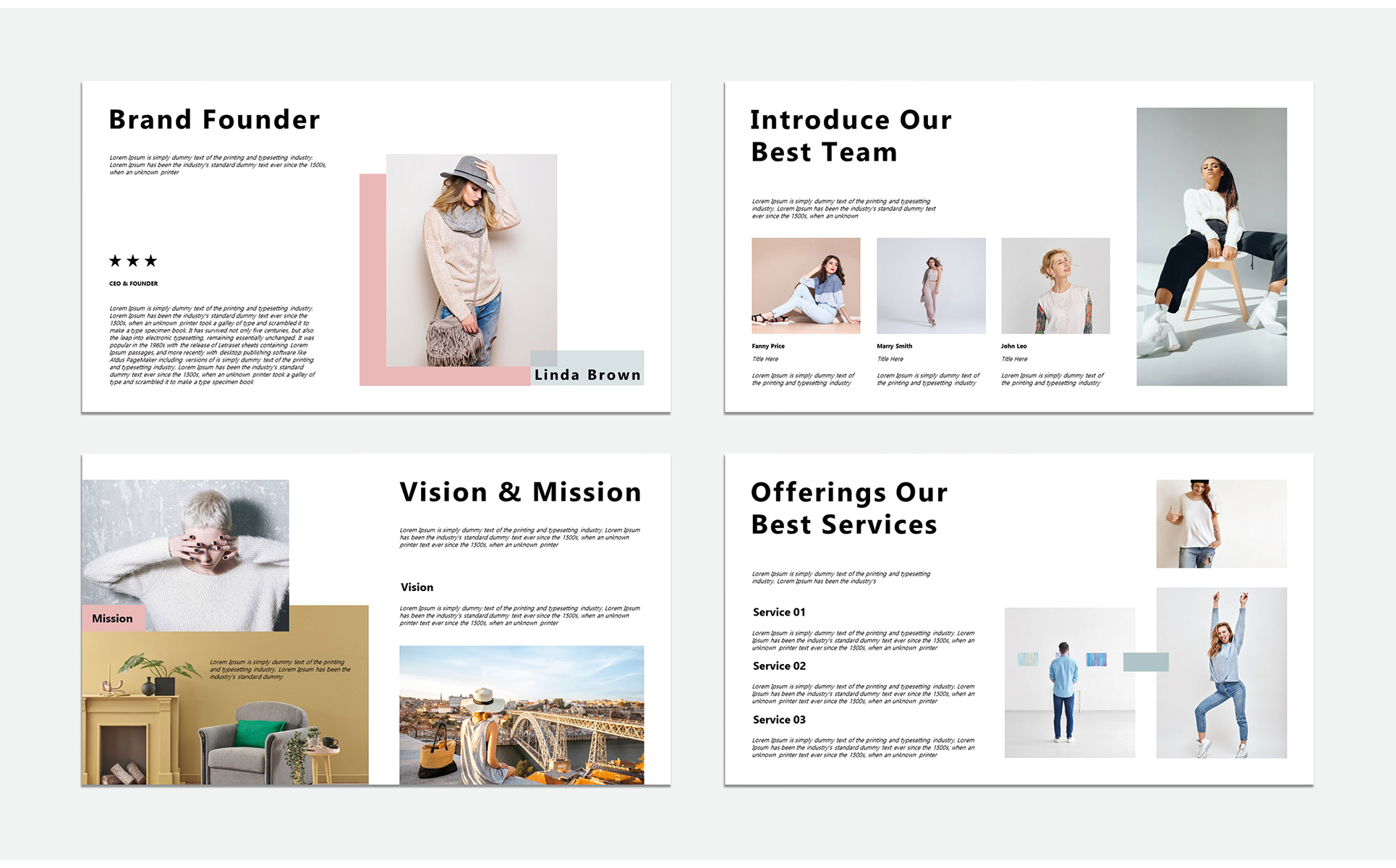Image resolution: width=1396 pixels, height=868 pixels.
Task: Select John Leo team photo
Action: pos(1055,286)
